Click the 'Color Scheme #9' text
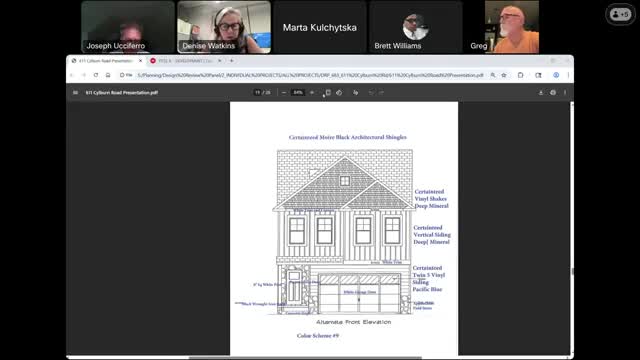640x360 pixels. [x=318, y=336]
